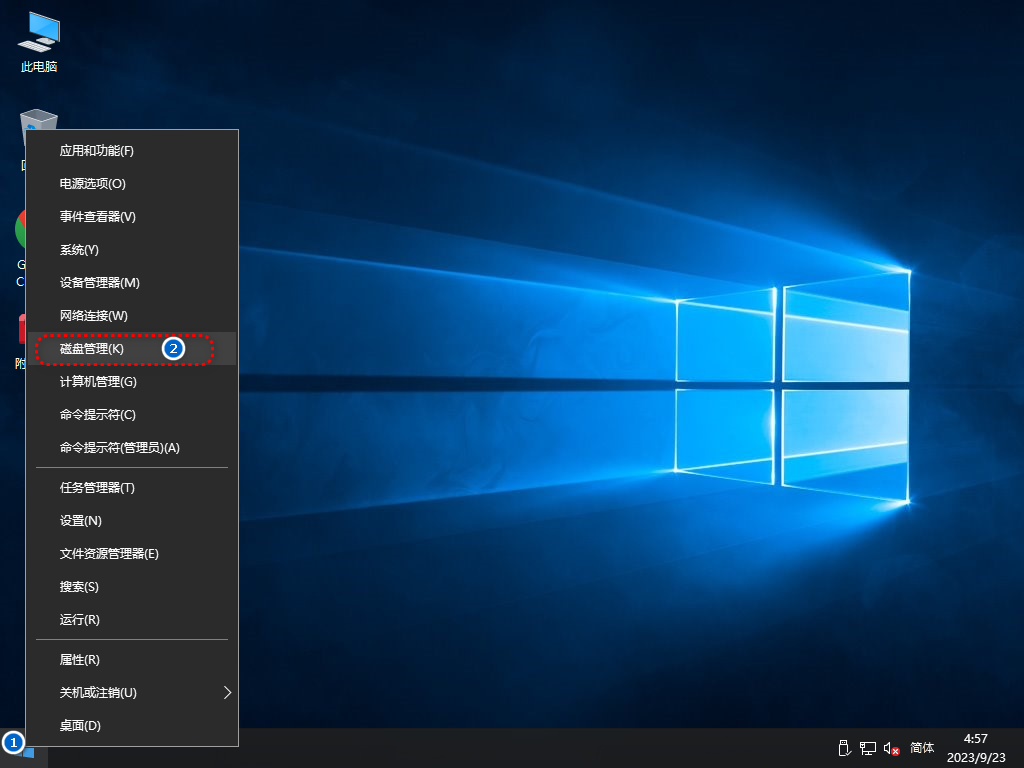Choose 运行(R) in the menu

tap(79, 620)
